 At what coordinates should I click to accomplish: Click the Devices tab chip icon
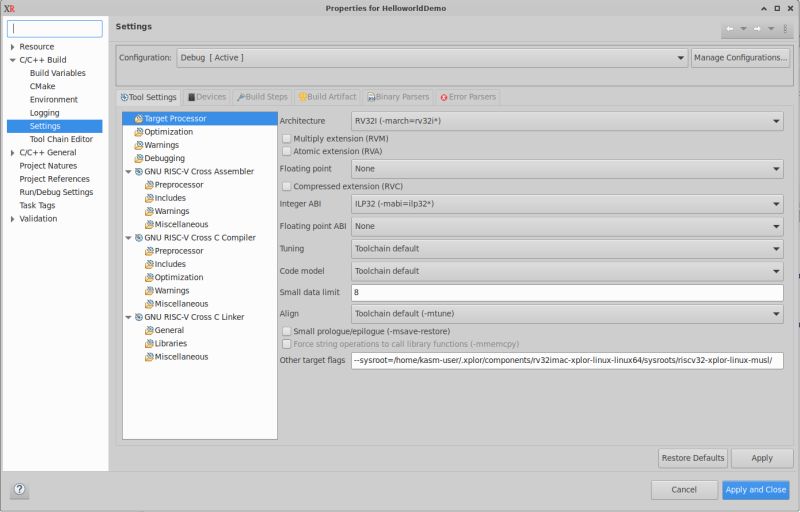192,97
